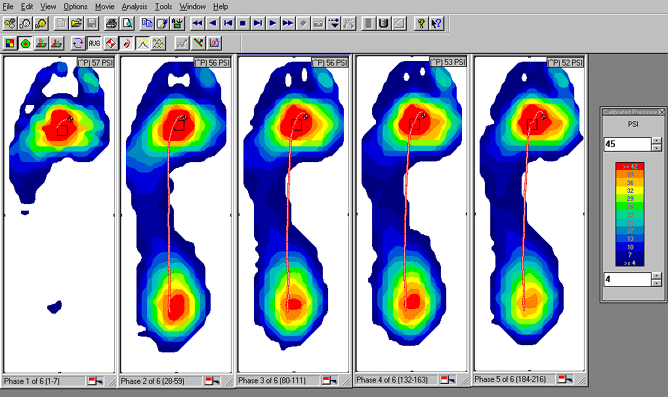The width and height of the screenshot is (668, 397).
Task: Toggle the AVG averaging toolbar button
Action: [x=94, y=43]
